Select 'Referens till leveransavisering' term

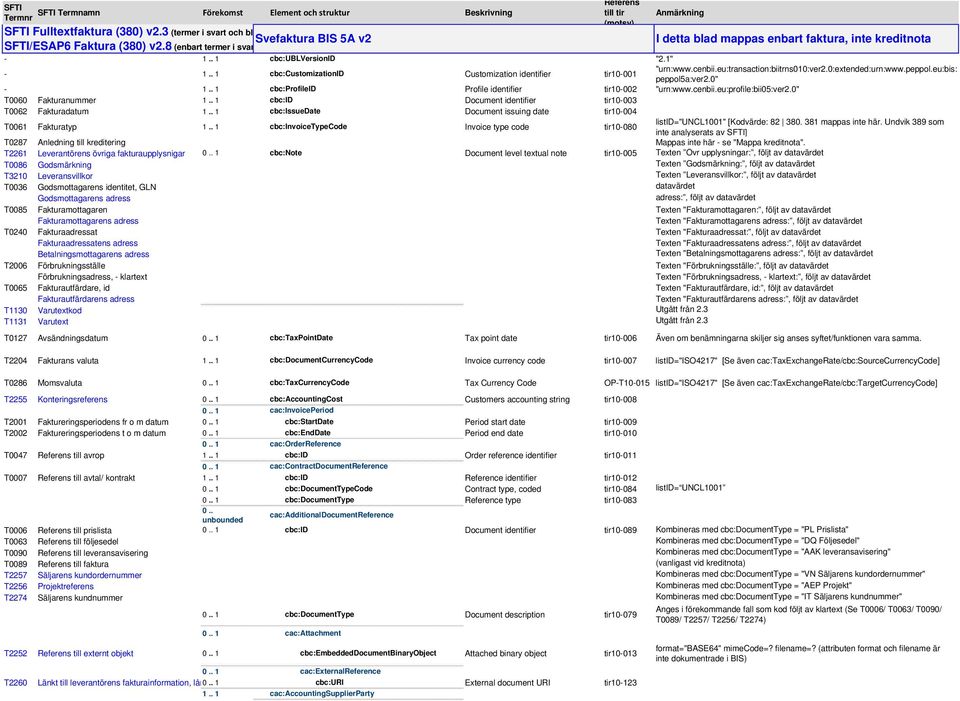(92, 553)
